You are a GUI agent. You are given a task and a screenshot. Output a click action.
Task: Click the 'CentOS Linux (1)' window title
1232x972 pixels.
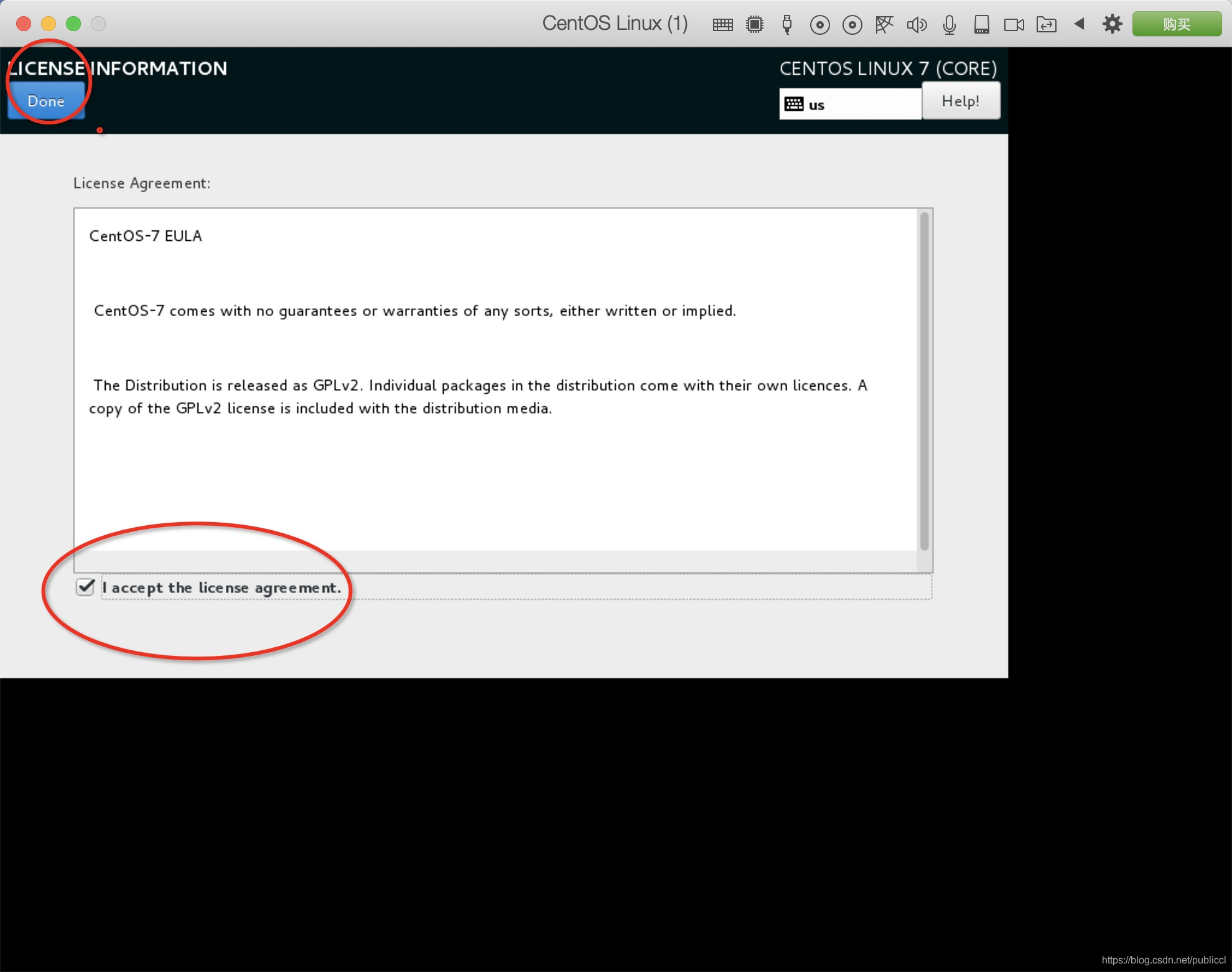coord(615,24)
